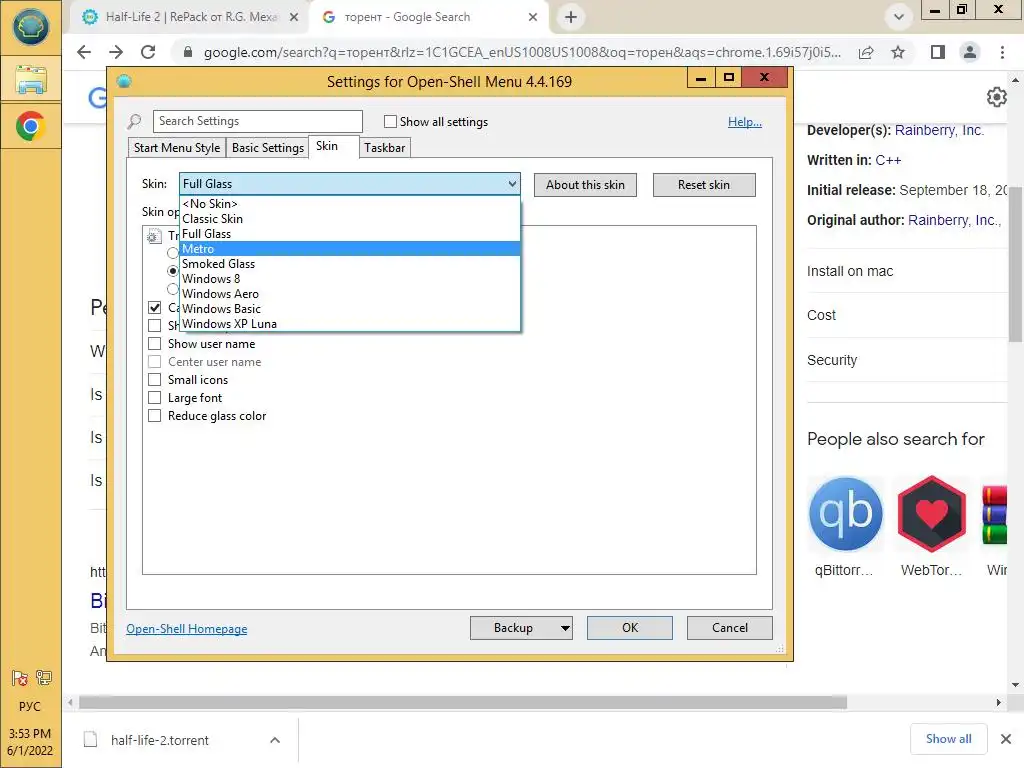Choose Windows XP Luna from the list

(x=349, y=324)
